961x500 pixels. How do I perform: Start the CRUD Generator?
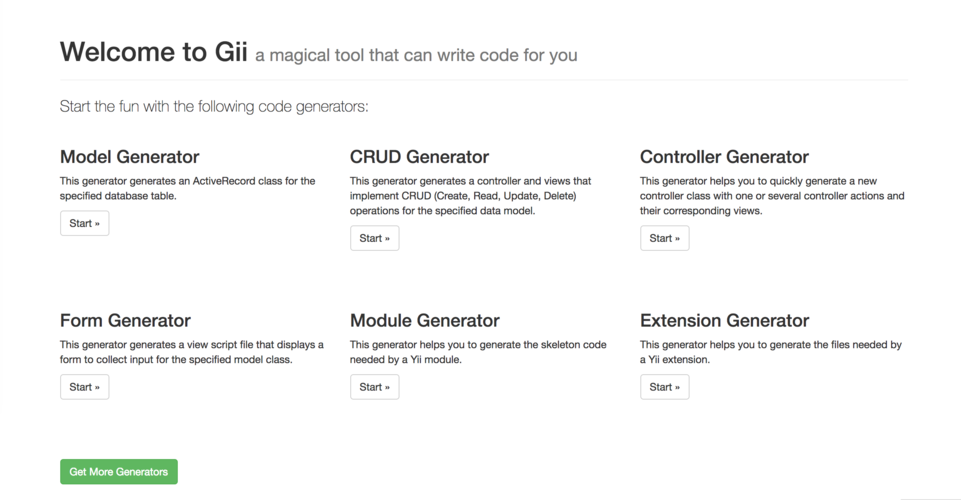pos(374,238)
